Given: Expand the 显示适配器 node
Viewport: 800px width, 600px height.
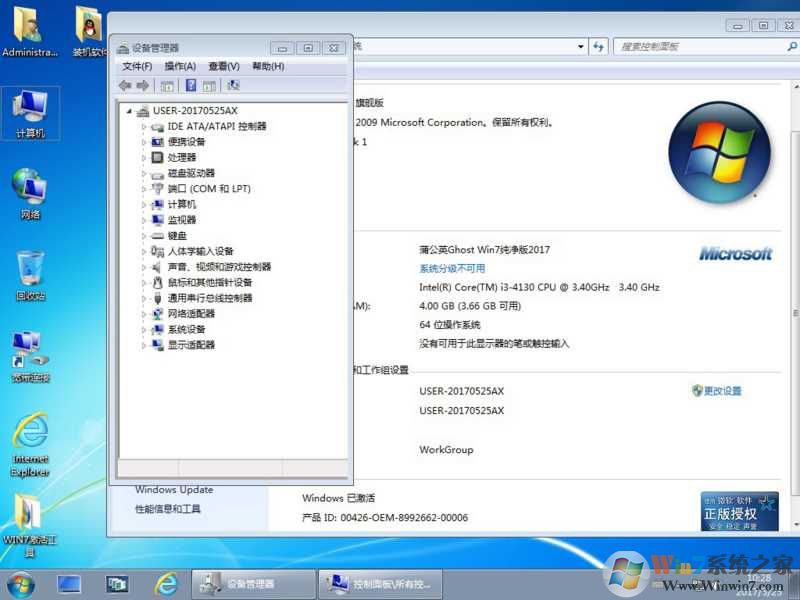Looking at the screenshot, I should point(144,345).
